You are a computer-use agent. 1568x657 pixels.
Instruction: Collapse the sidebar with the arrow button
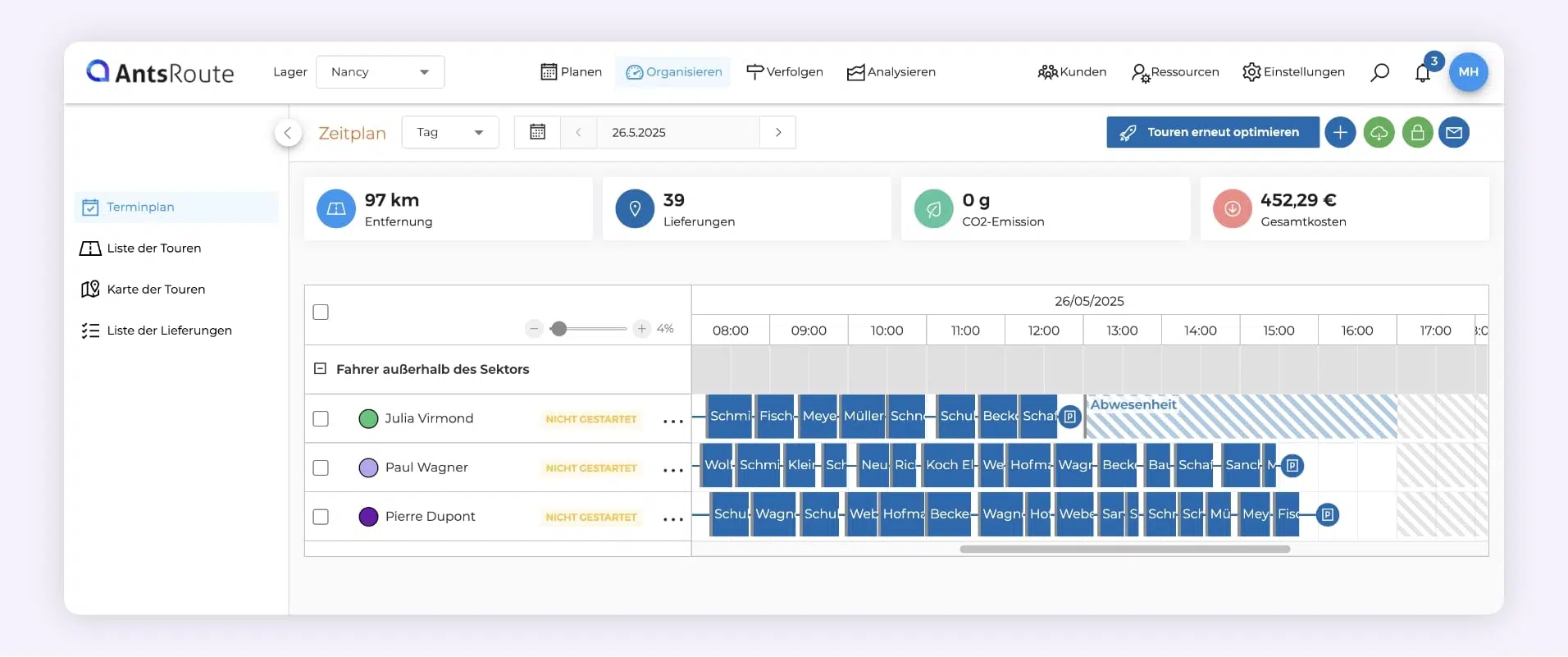(288, 133)
